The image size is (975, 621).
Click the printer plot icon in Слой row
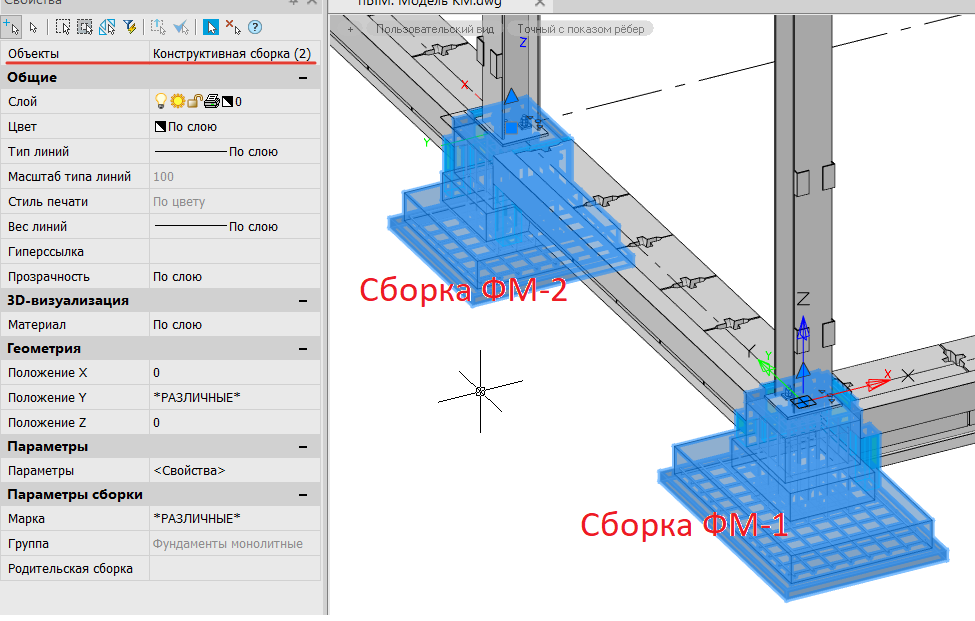(212, 101)
